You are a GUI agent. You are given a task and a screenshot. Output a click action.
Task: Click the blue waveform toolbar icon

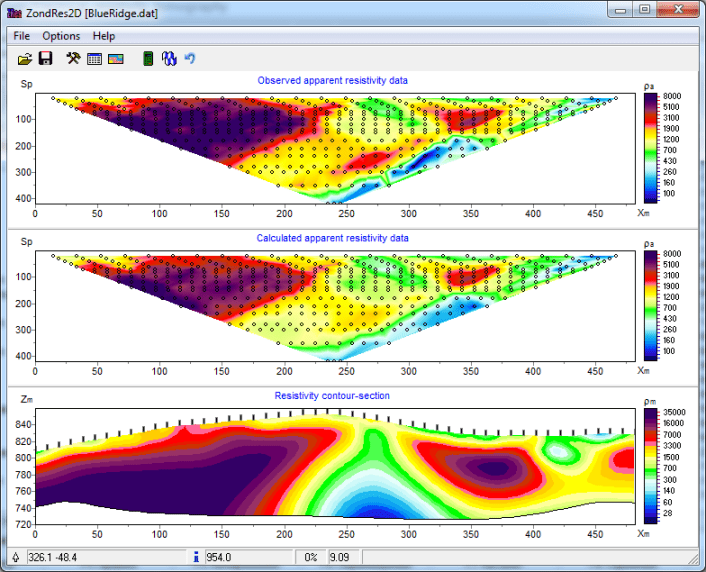point(169,59)
